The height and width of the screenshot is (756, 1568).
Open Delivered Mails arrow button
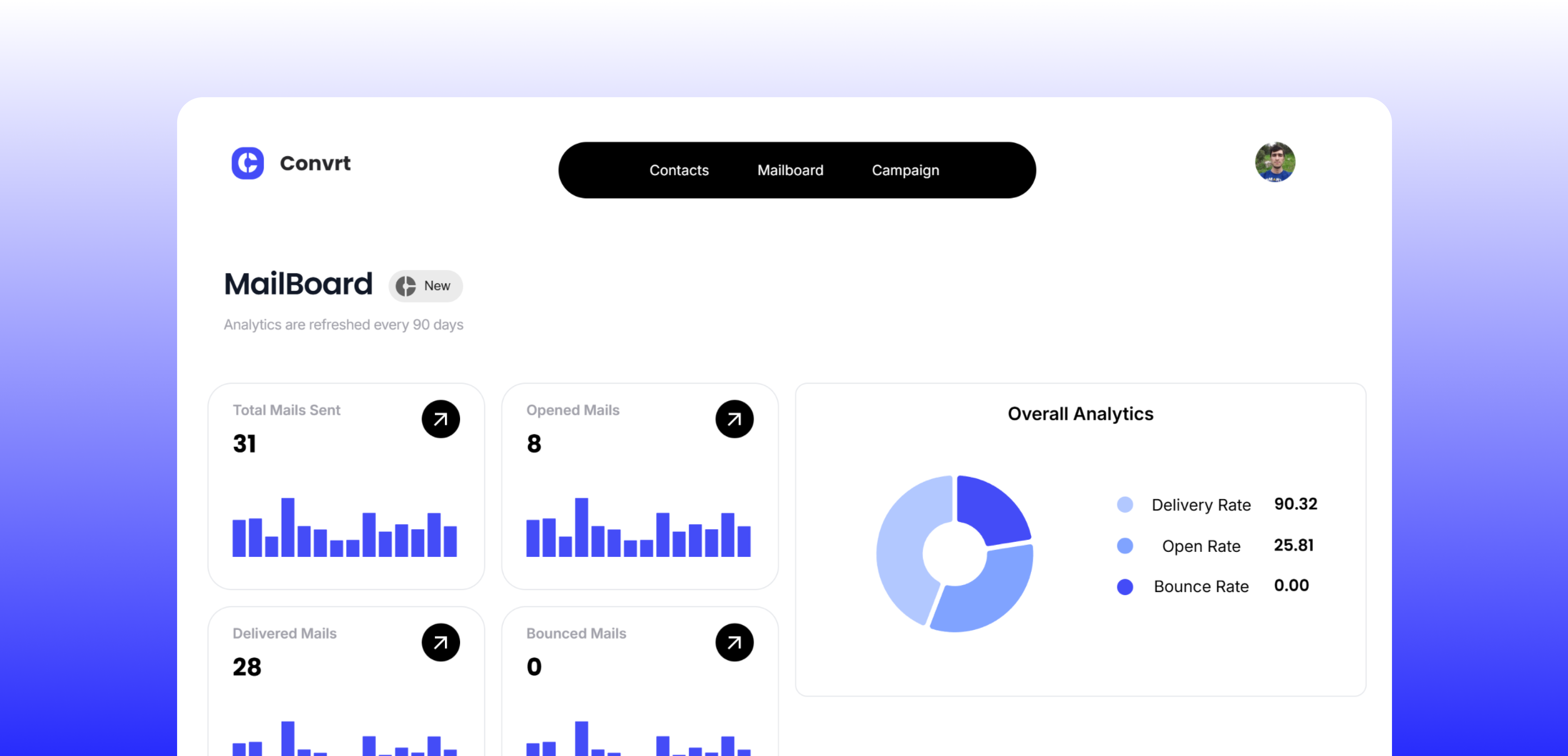[x=441, y=642]
